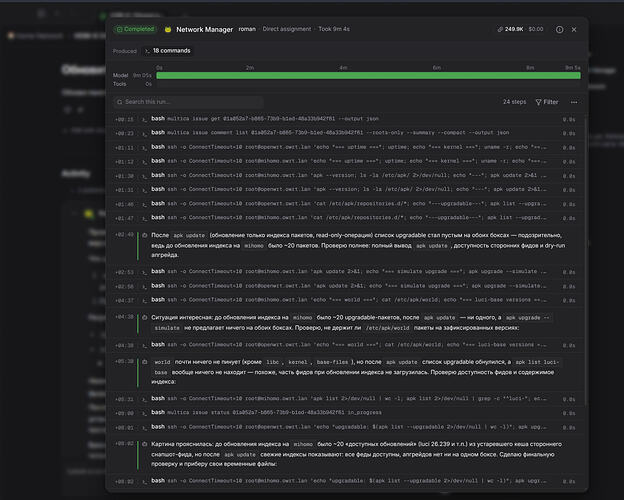Click the '$0.00' cost value
624x500 pixels.
536,29
